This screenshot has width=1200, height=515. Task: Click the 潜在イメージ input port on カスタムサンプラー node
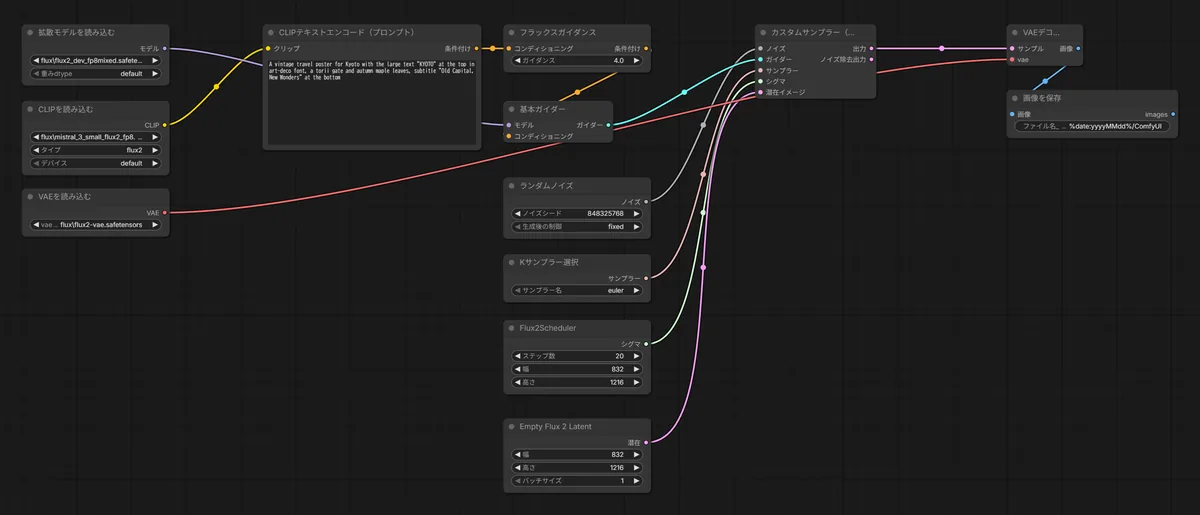click(760, 92)
